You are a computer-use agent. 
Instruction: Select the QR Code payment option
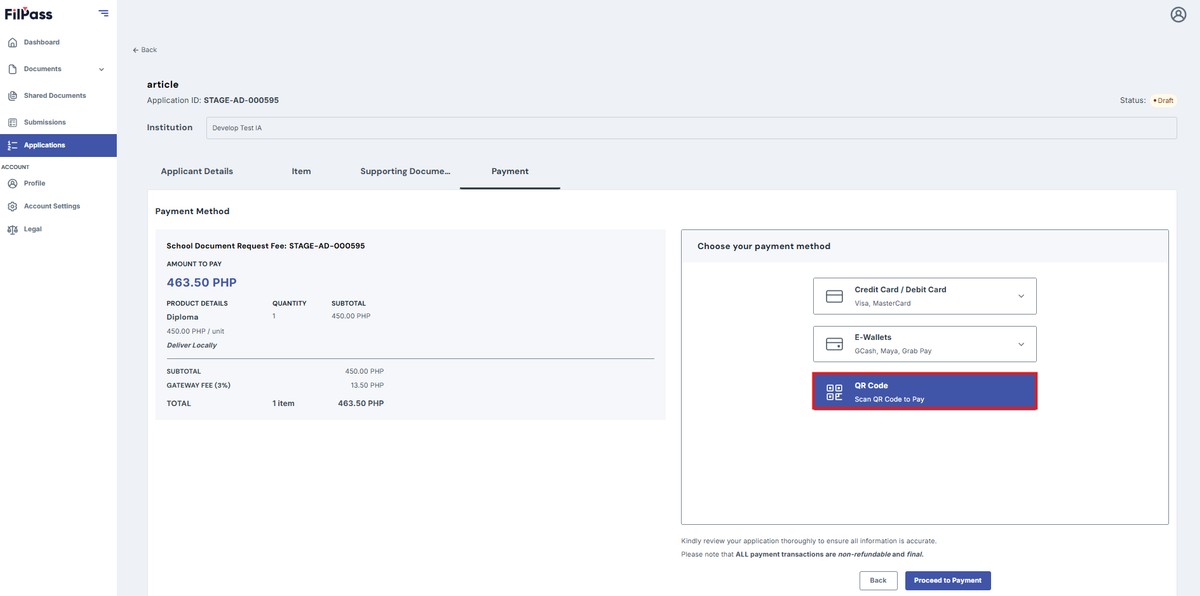point(925,391)
